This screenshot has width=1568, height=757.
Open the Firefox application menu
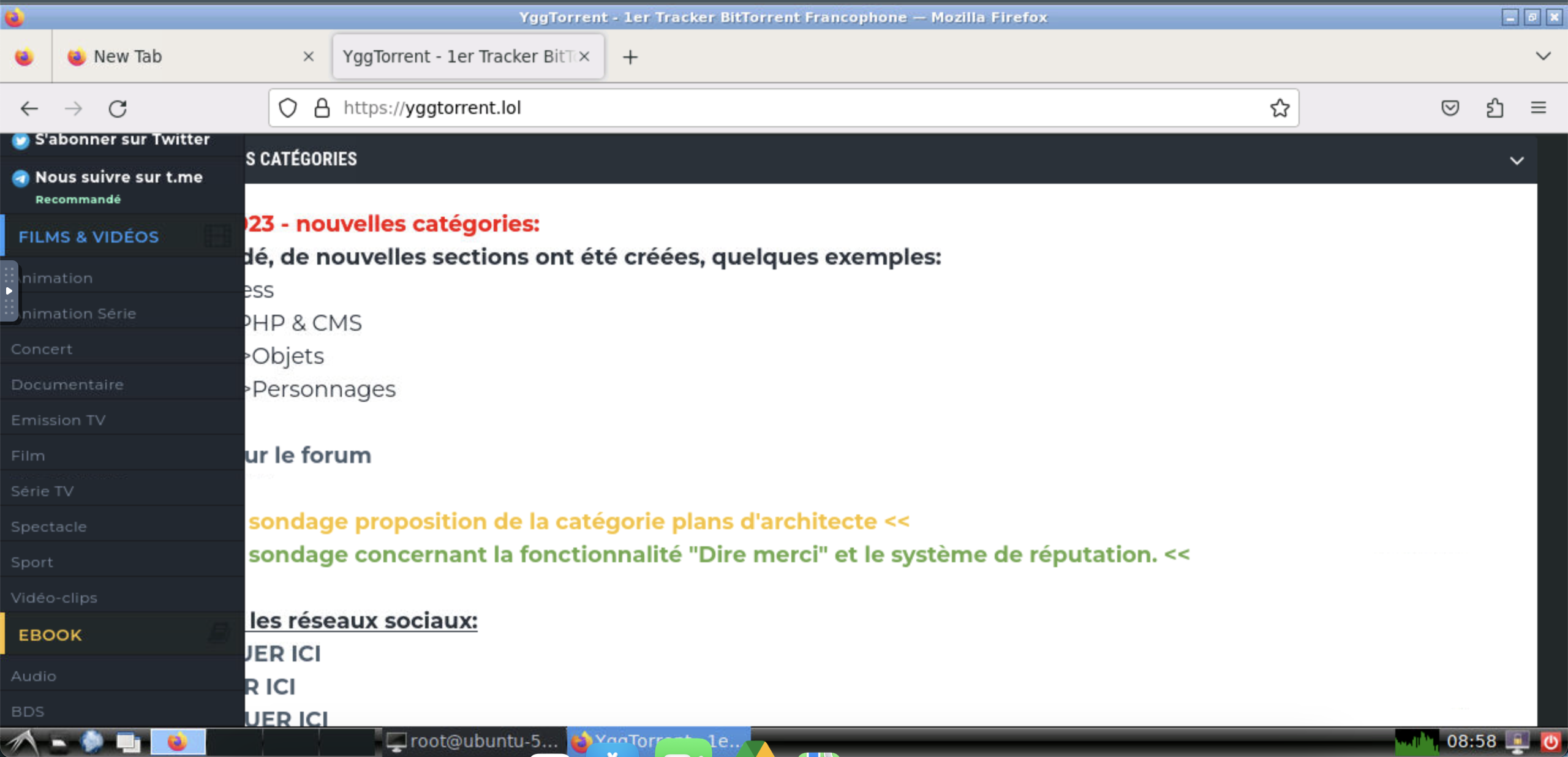point(1539,108)
